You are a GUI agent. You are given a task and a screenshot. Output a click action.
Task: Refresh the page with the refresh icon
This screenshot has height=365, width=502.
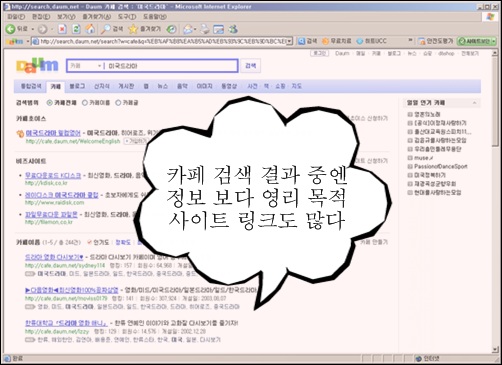coord(76,29)
